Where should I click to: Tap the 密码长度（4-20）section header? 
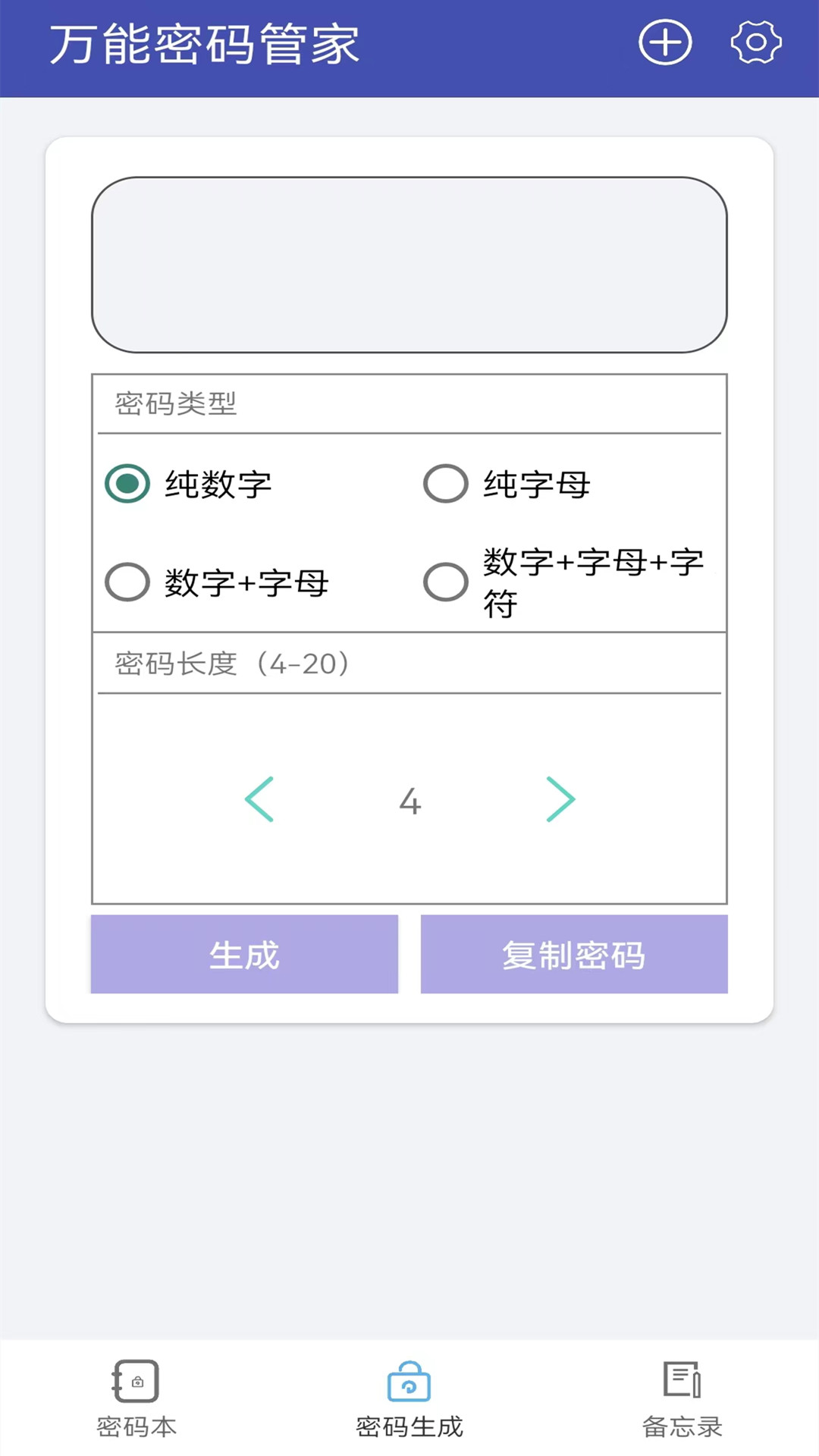[x=232, y=664]
